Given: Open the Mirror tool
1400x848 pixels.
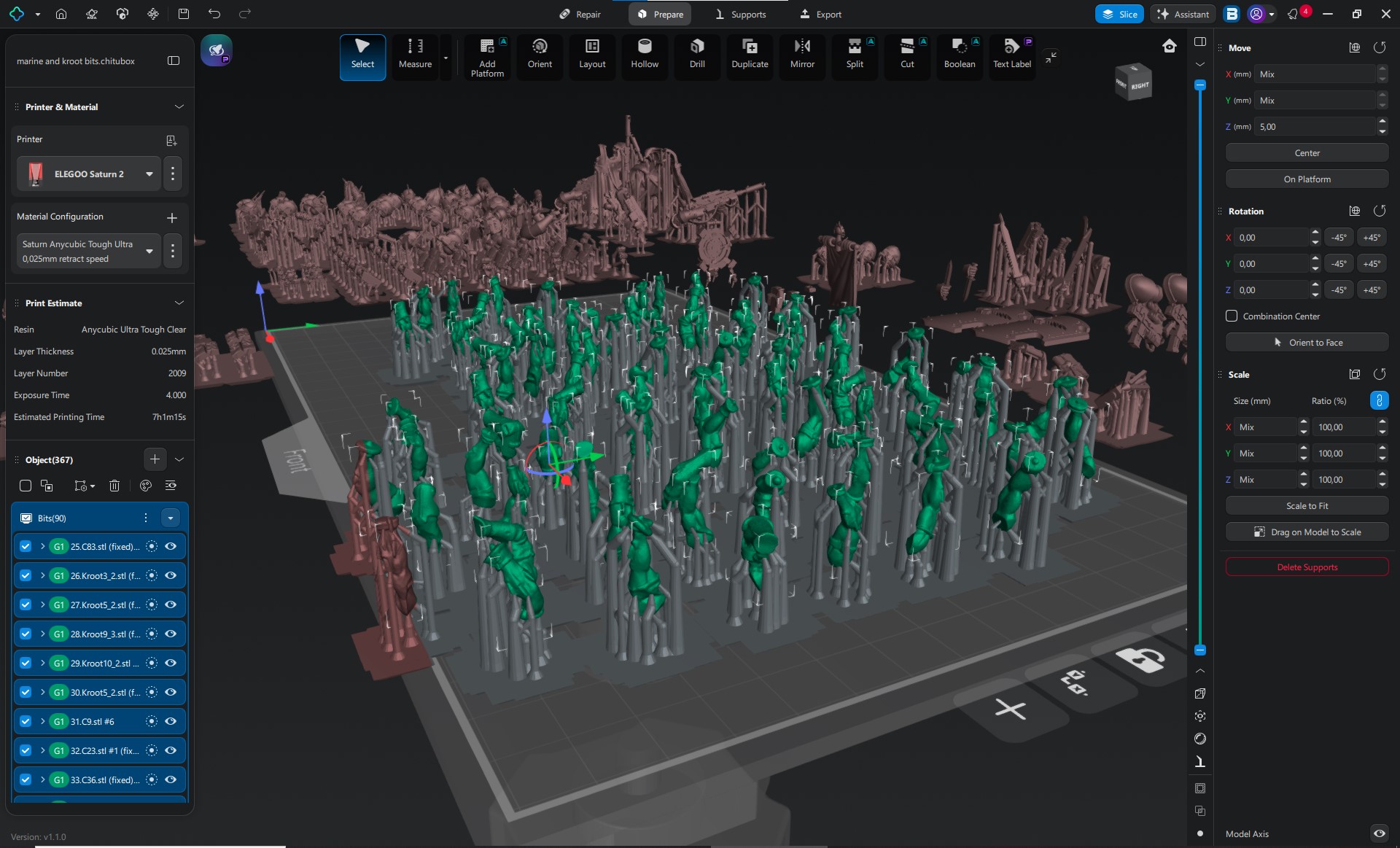Looking at the screenshot, I should pyautogui.click(x=801, y=55).
